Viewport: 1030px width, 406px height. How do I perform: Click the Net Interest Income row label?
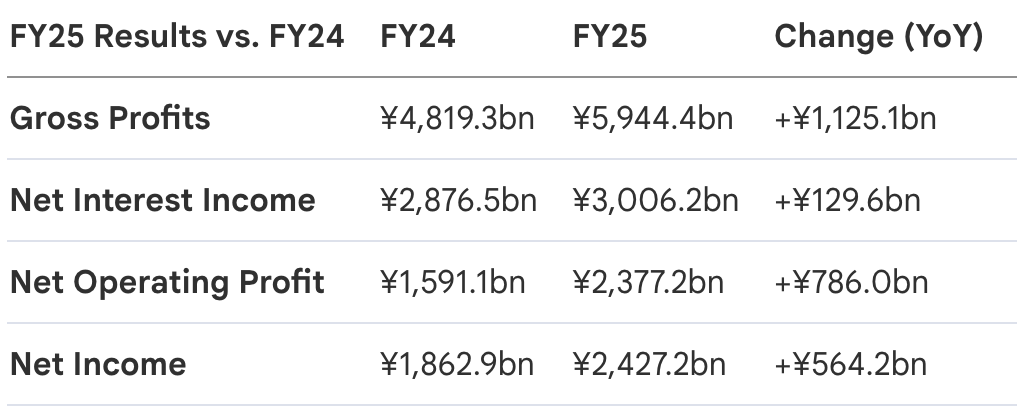pyautogui.click(x=163, y=200)
